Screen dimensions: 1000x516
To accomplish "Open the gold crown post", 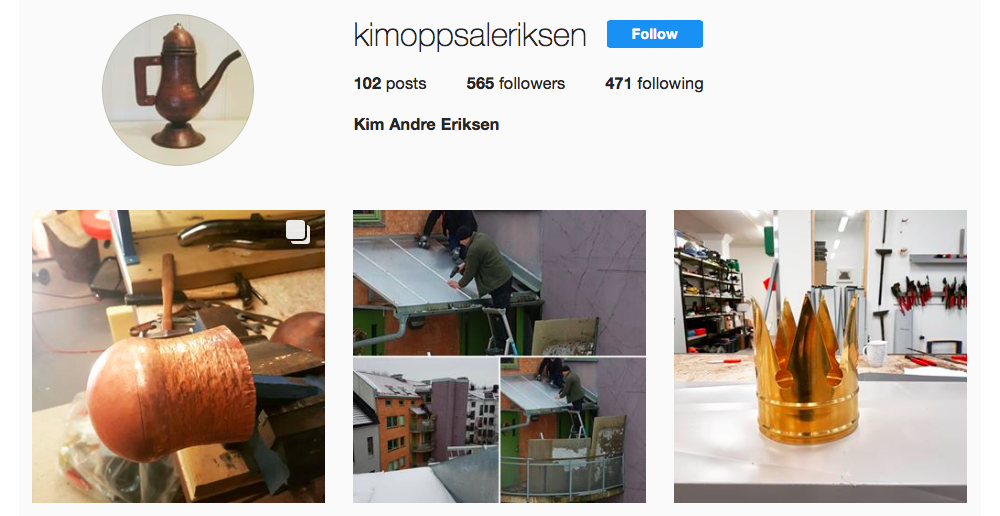I will 820,357.
